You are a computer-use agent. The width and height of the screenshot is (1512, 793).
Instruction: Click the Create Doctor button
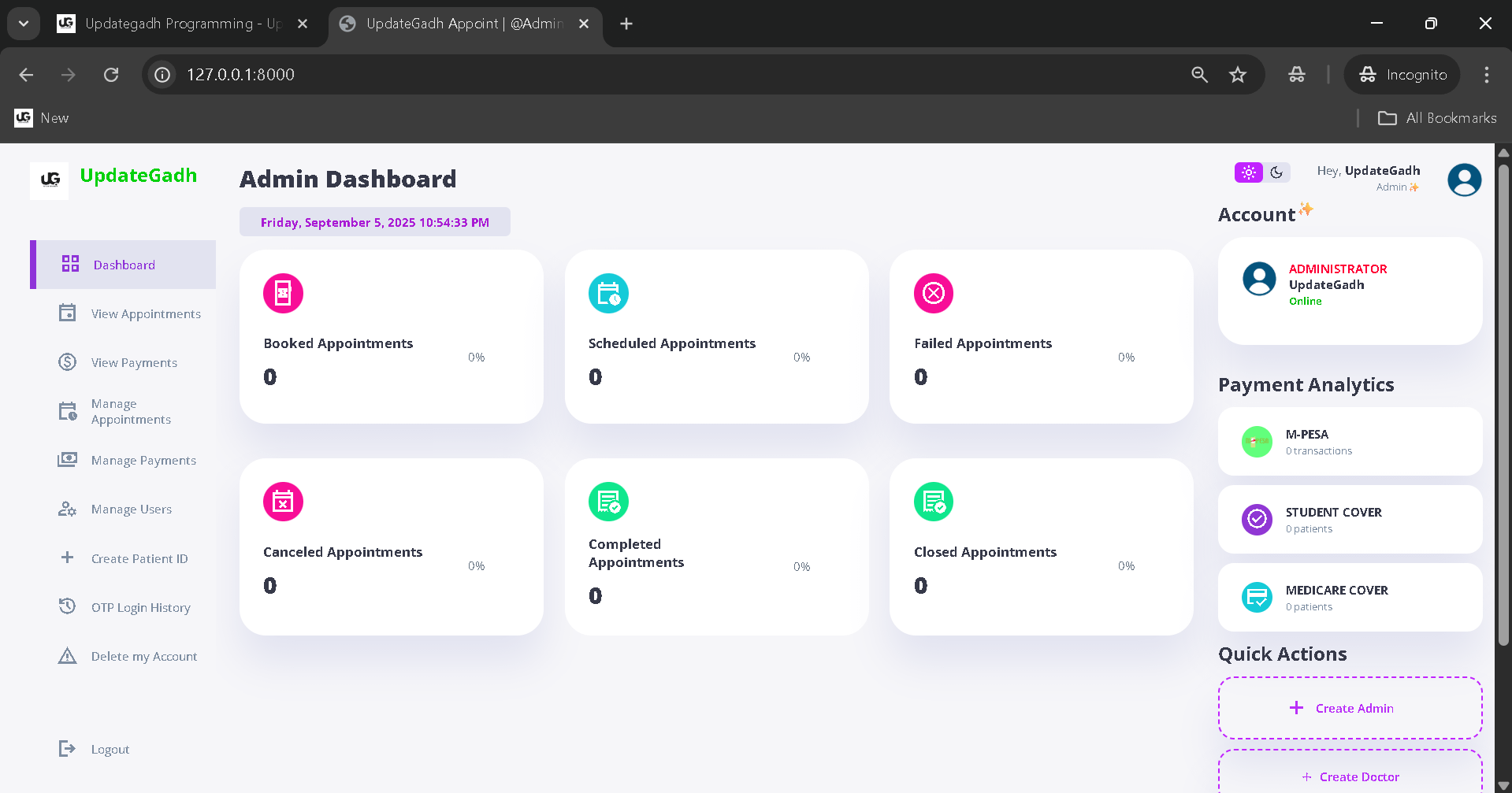(1349, 776)
